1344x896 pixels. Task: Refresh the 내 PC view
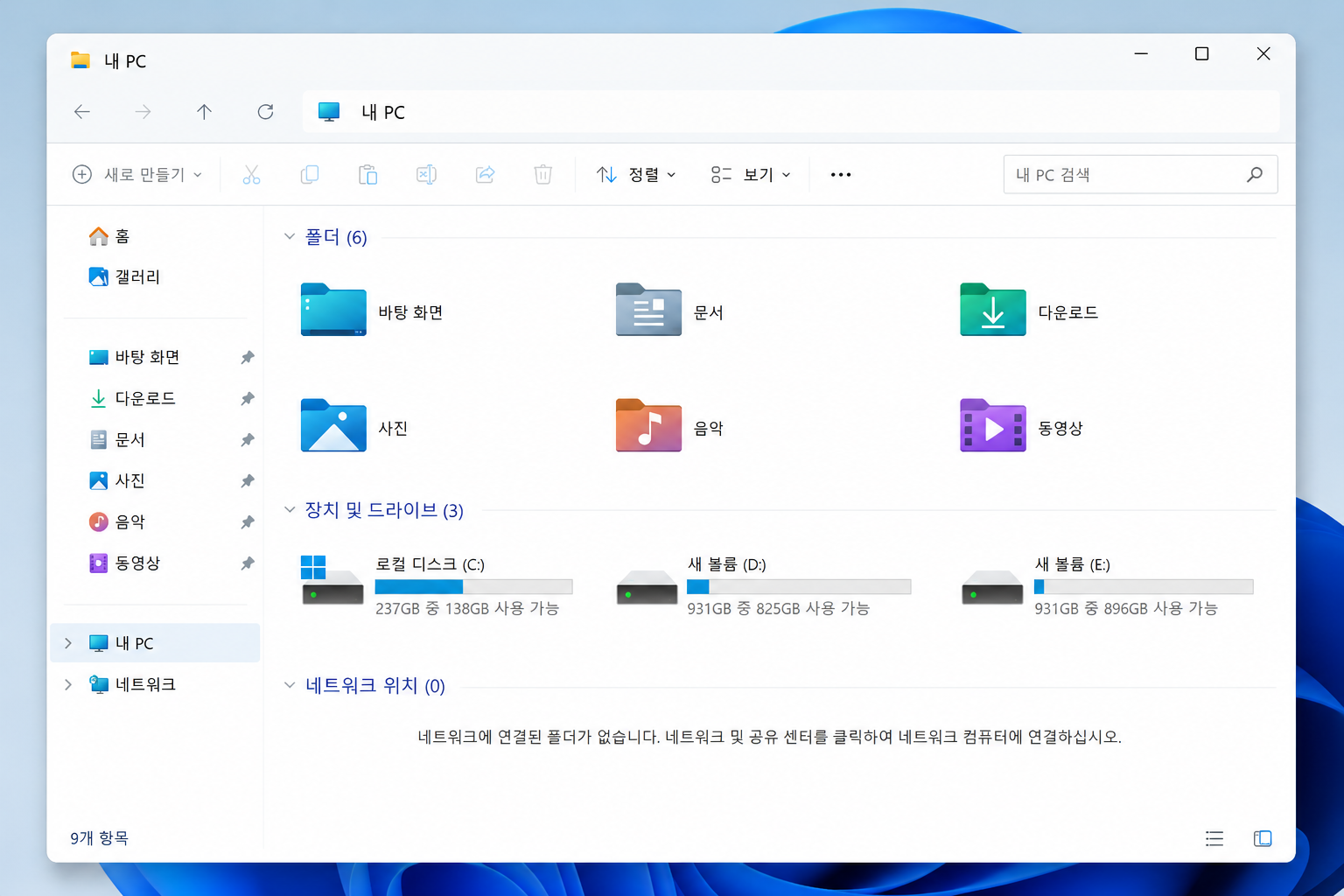click(x=266, y=112)
